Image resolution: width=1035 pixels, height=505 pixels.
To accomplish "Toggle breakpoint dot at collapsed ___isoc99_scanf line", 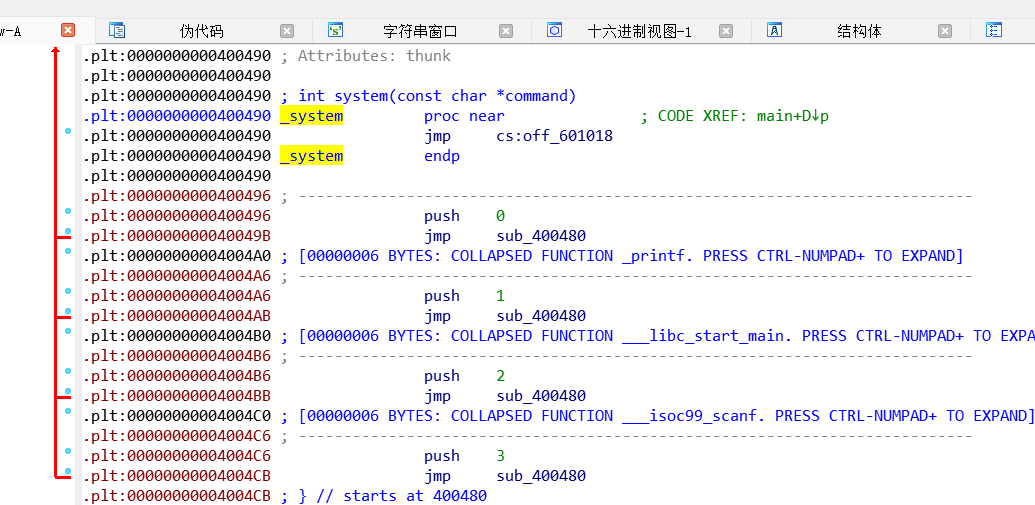I will point(68,411).
